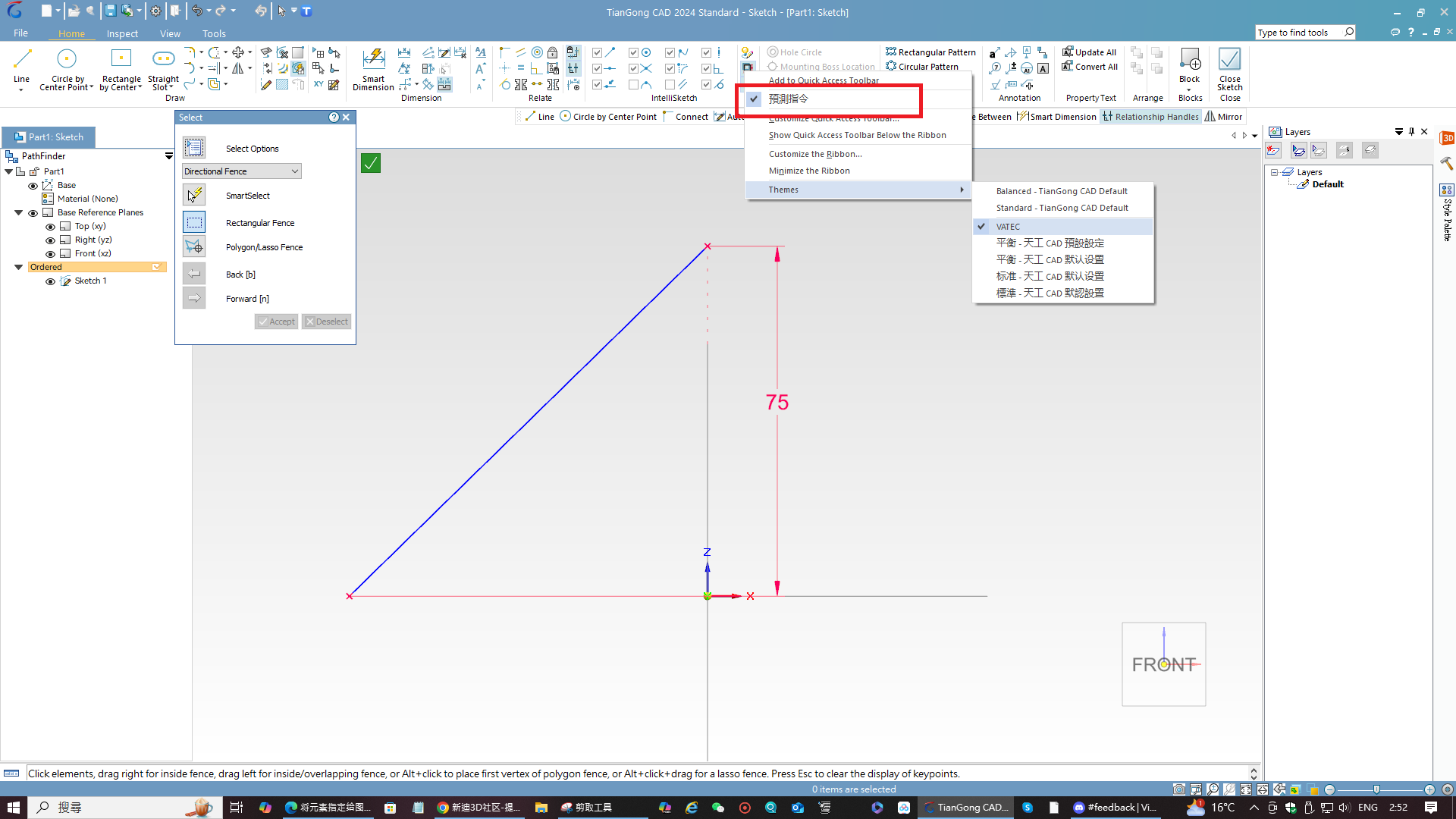Click the Select Options icon
Viewport: 1456px width, 819px height.
click(x=194, y=147)
